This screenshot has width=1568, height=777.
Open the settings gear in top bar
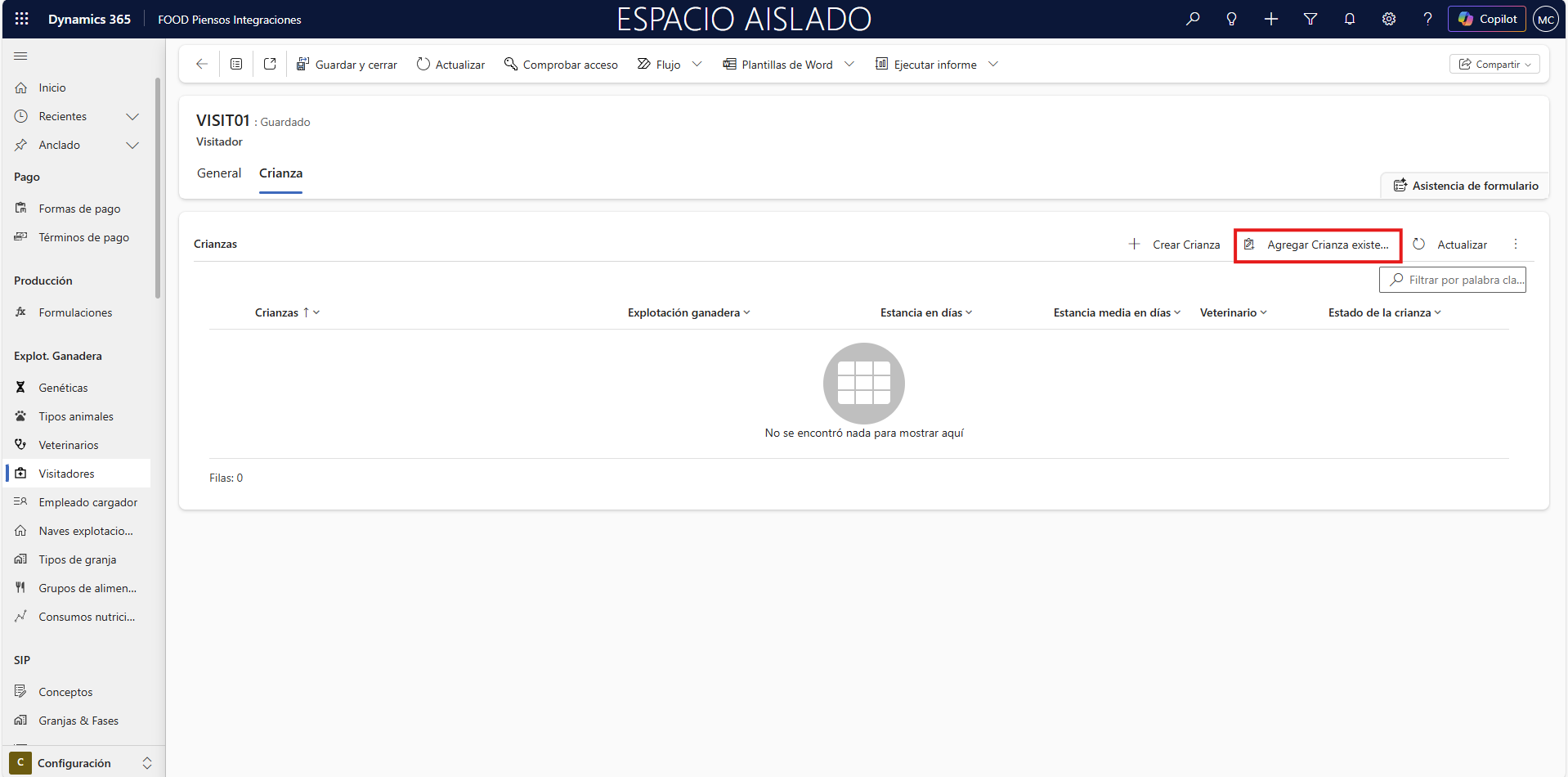point(1389,19)
